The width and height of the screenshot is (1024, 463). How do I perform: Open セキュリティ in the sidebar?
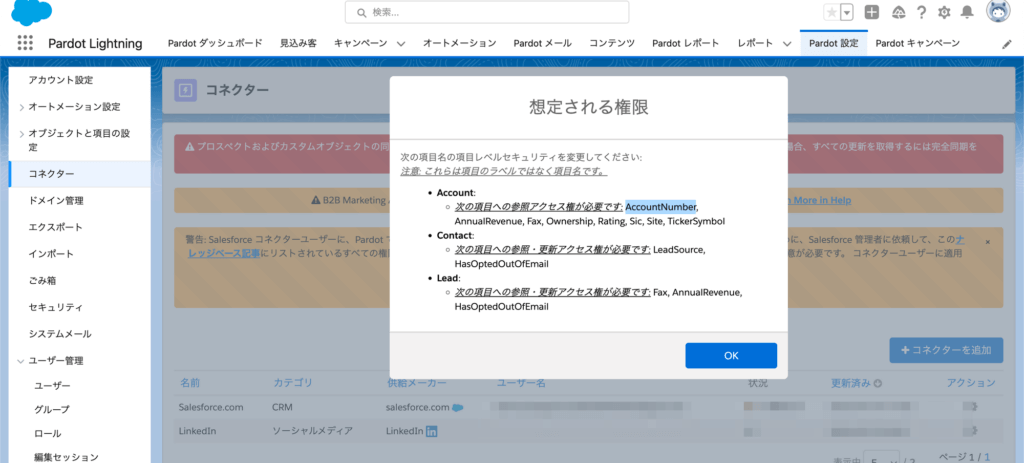point(56,307)
